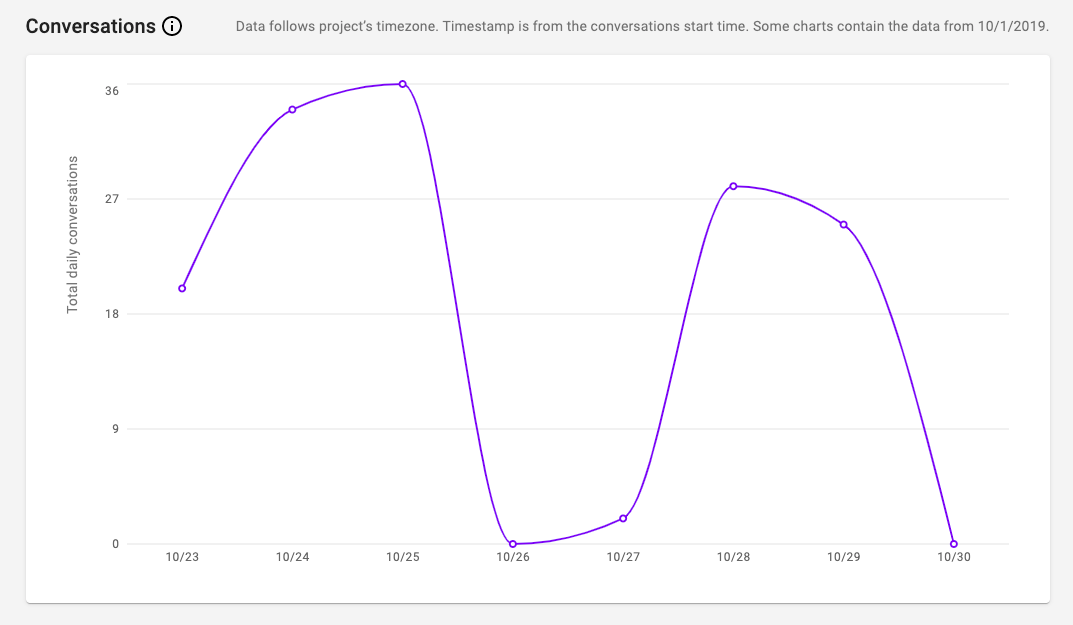Select the 10/24 data point

pos(292,110)
